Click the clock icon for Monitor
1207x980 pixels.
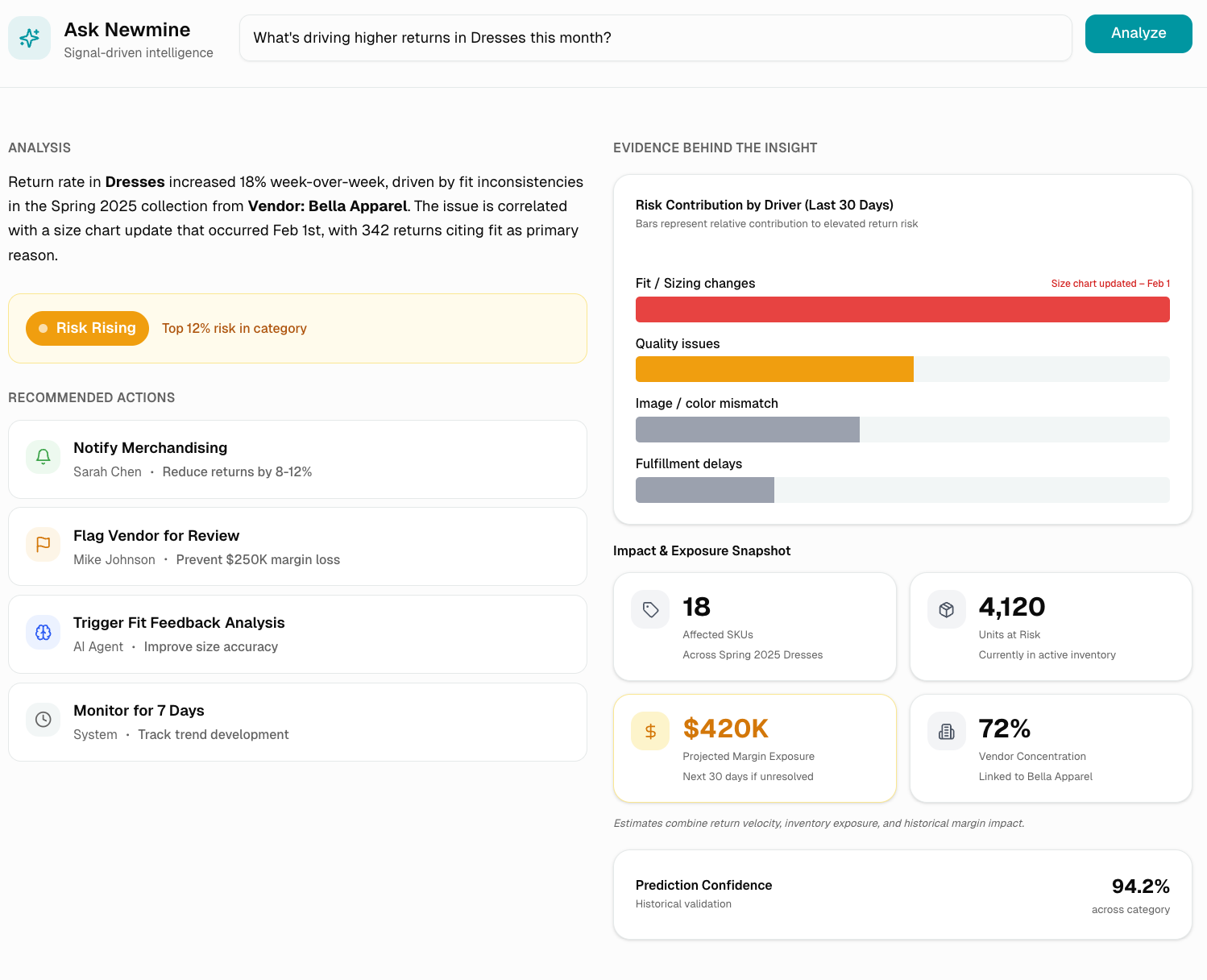click(x=44, y=720)
